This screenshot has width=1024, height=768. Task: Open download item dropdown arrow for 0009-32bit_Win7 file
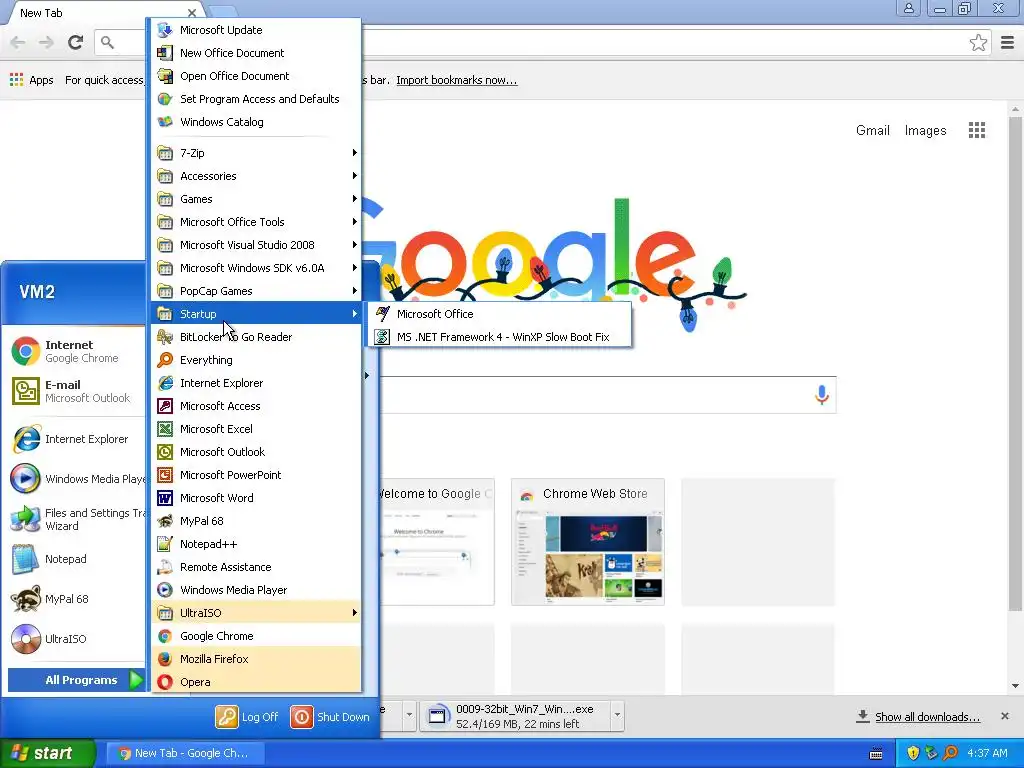click(617, 716)
